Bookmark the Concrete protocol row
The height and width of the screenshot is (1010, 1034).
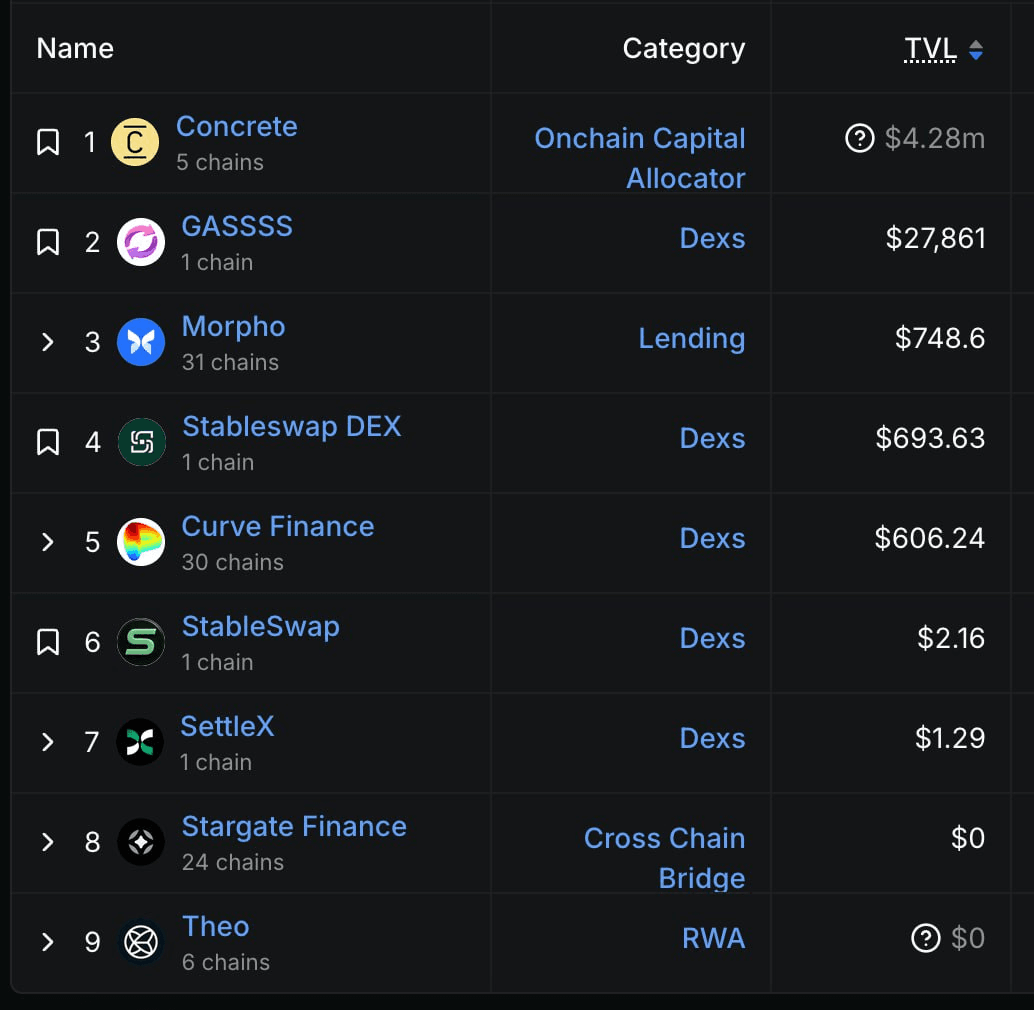[x=48, y=142]
